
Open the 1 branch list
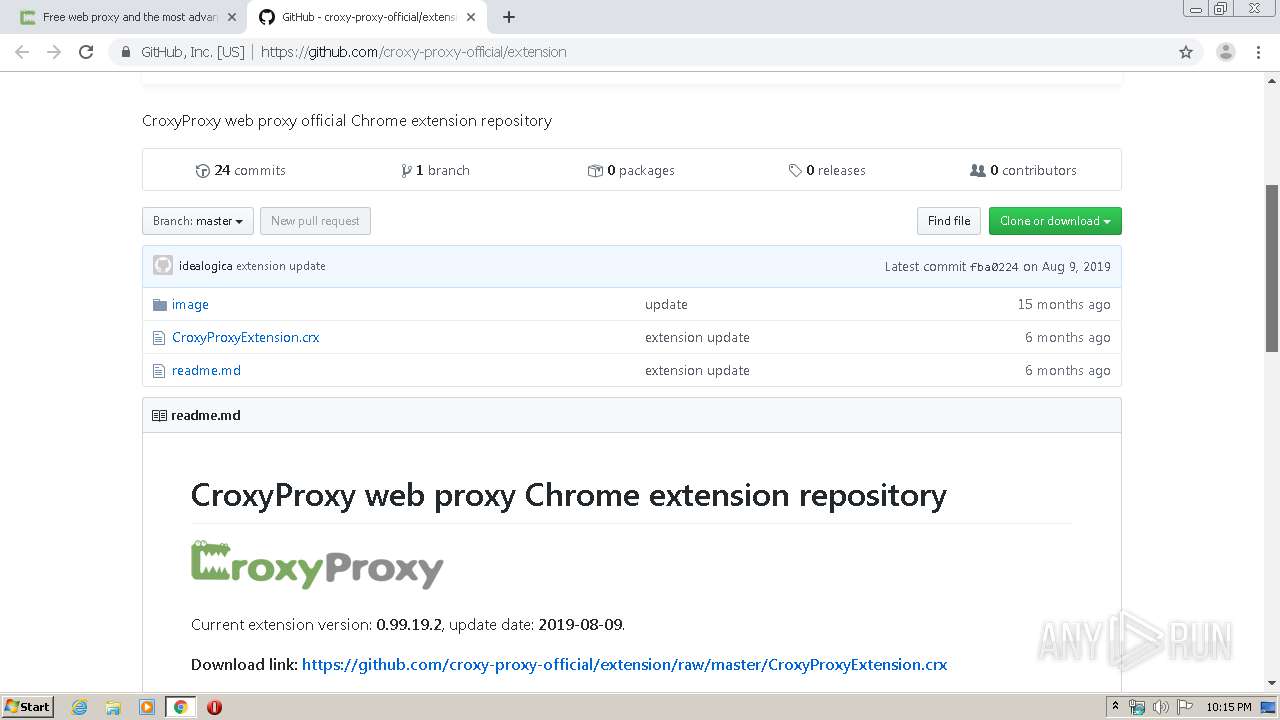pyautogui.click(x=435, y=170)
